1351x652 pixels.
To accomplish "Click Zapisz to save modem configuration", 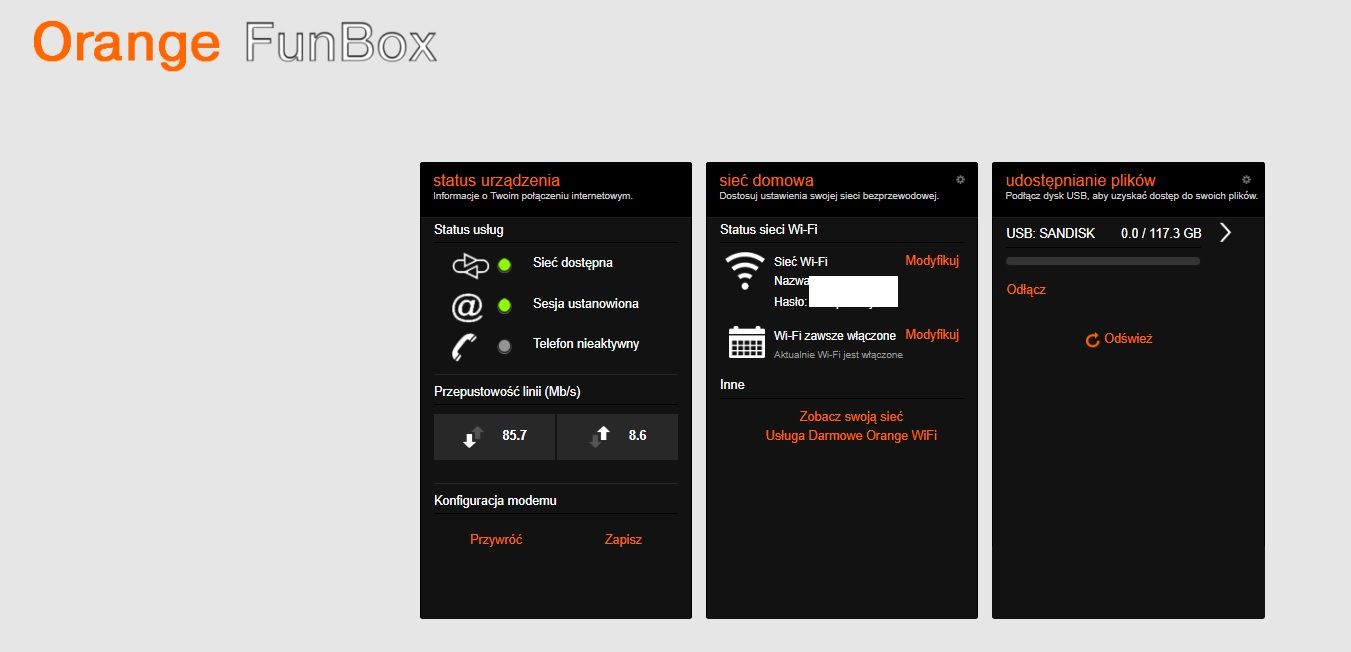I will coord(623,540).
